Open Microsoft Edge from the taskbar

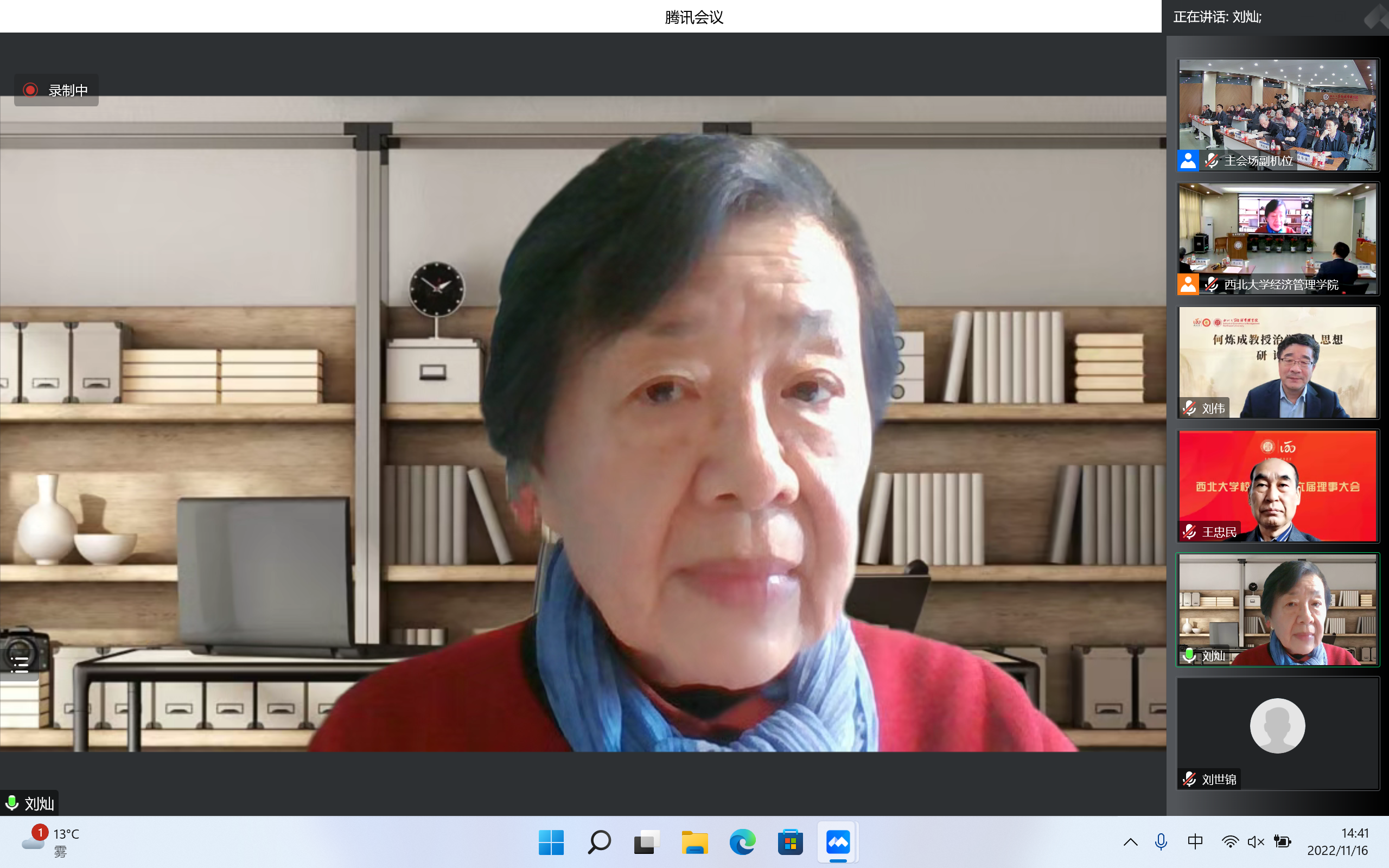[742, 842]
